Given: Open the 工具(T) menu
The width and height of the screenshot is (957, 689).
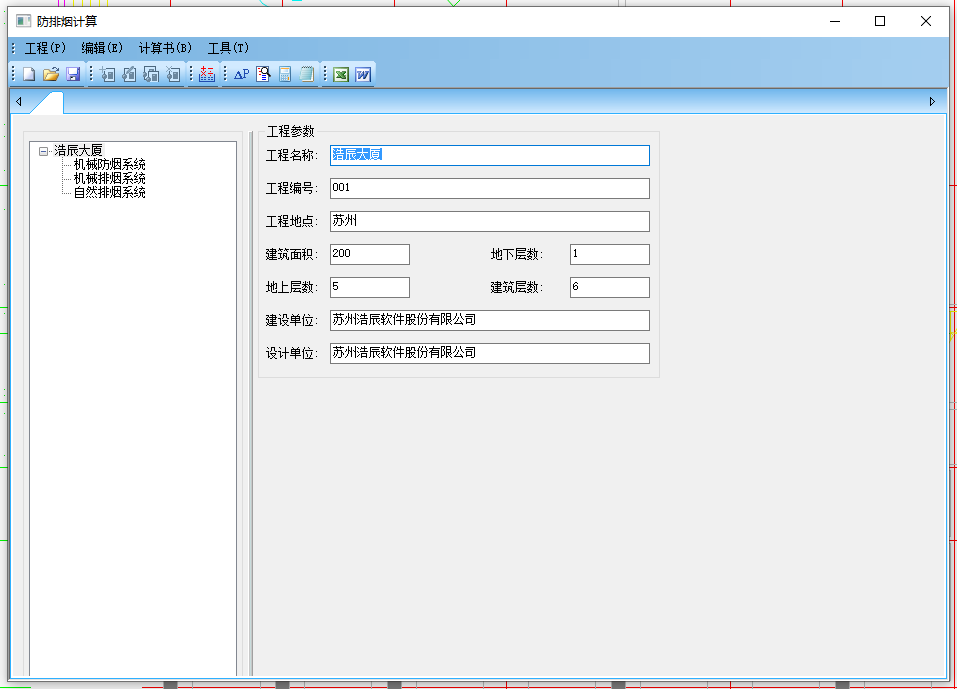Looking at the screenshot, I should [227, 47].
